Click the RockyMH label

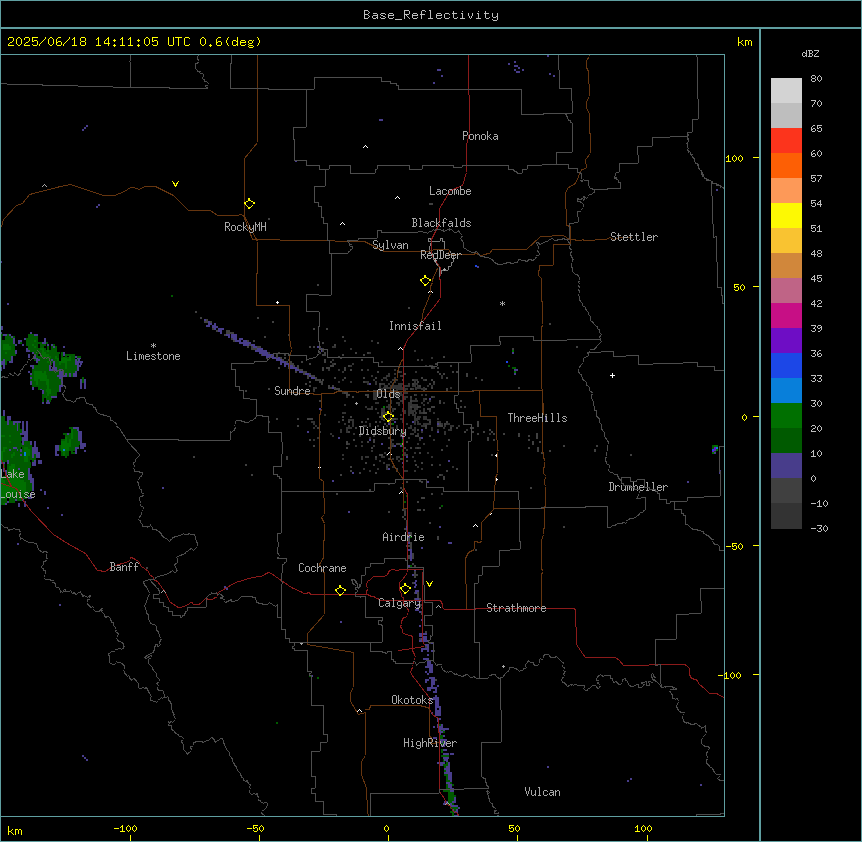(x=245, y=227)
